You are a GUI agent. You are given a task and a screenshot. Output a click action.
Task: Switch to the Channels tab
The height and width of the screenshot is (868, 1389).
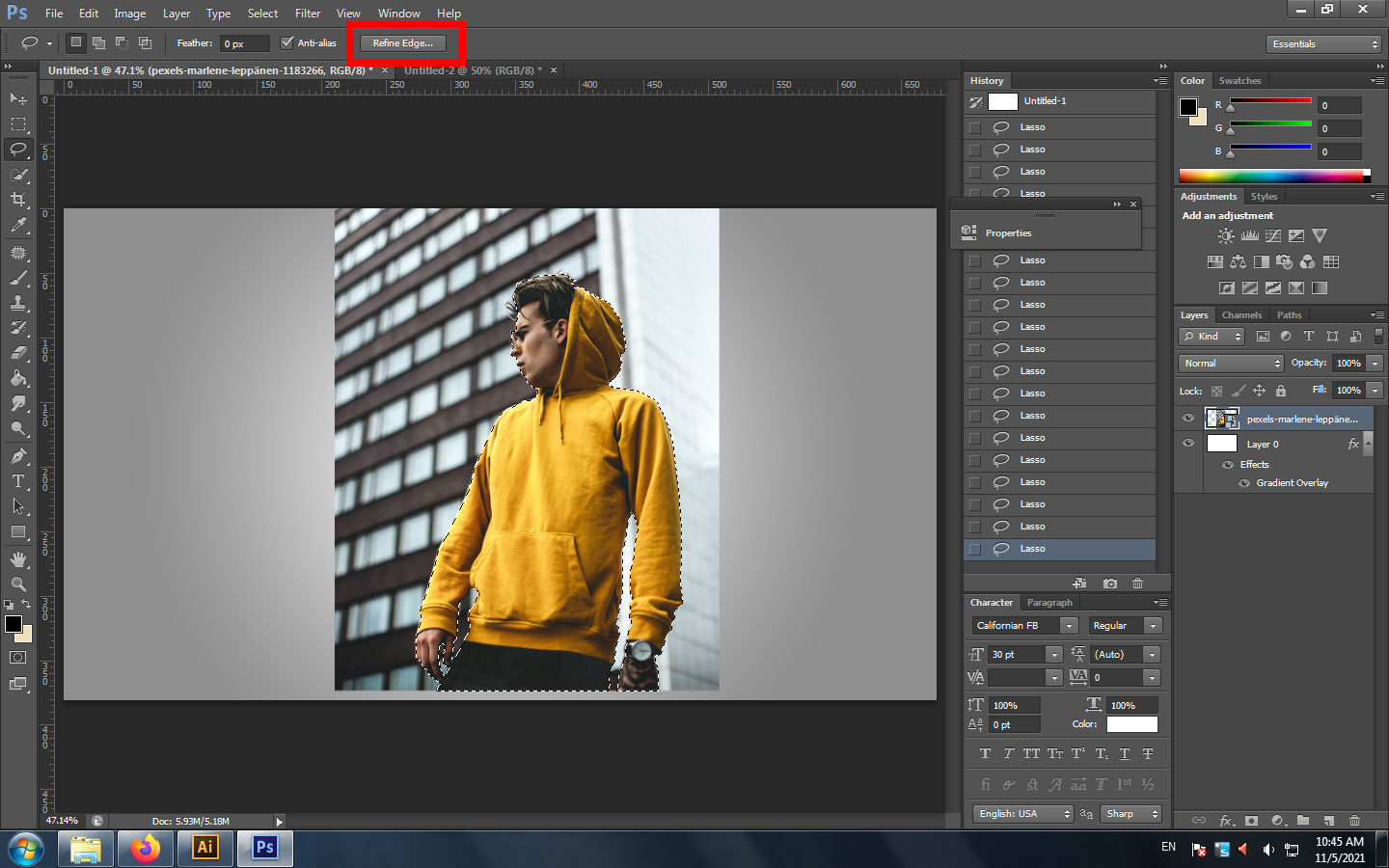(x=1241, y=315)
